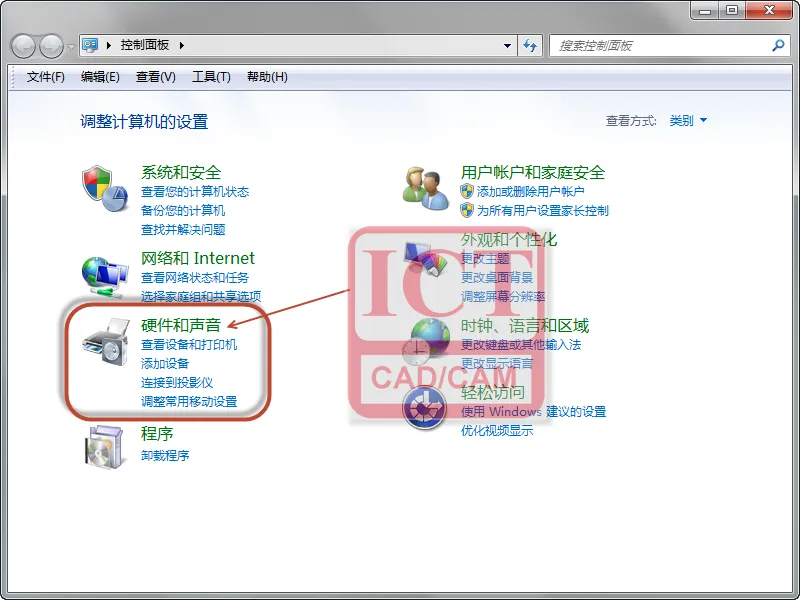Open the 类别 view-by dropdown

pyautogui.click(x=688, y=120)
